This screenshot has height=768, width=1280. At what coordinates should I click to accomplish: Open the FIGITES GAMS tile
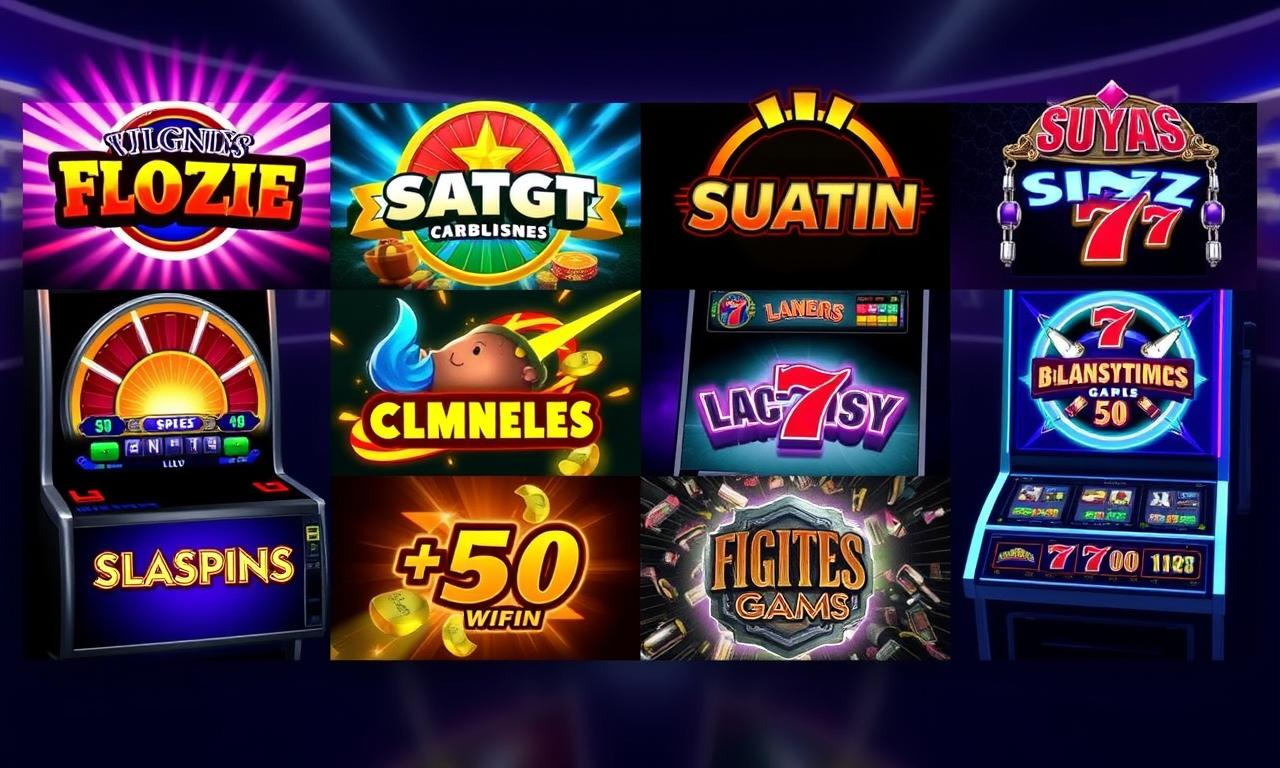pos(795,567)
